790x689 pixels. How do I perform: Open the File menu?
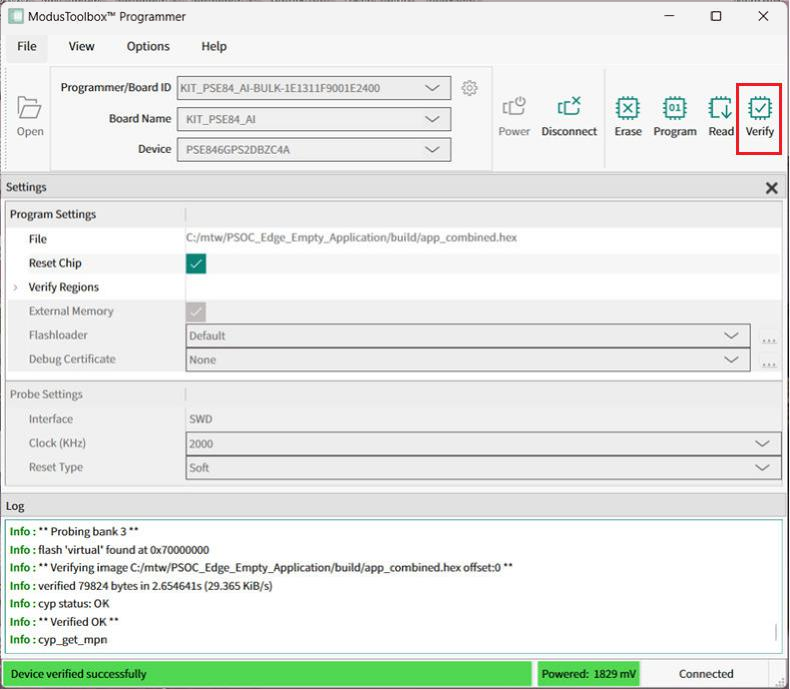tap(27, 46)
